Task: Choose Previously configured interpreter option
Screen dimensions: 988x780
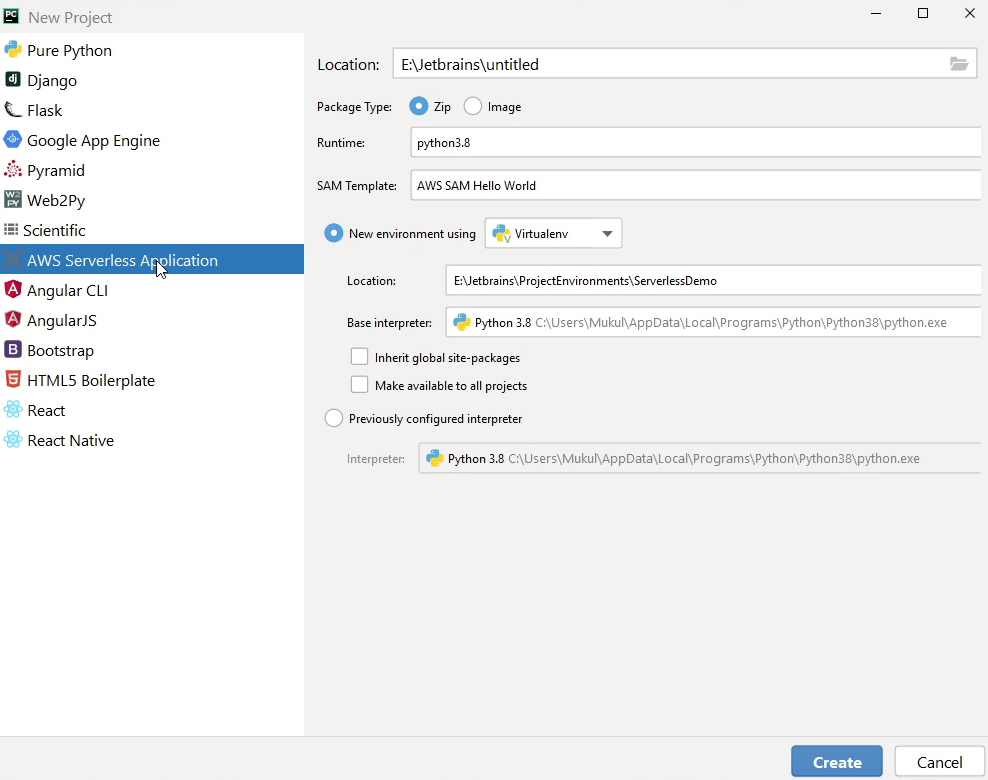Action: click(334, 419)
